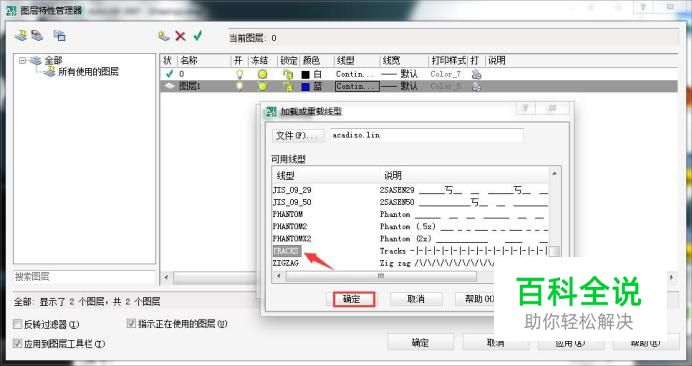Select the PHANTOM linetype row
The width and height of the screenshot is (692, 366).
[x=410, y=215]
